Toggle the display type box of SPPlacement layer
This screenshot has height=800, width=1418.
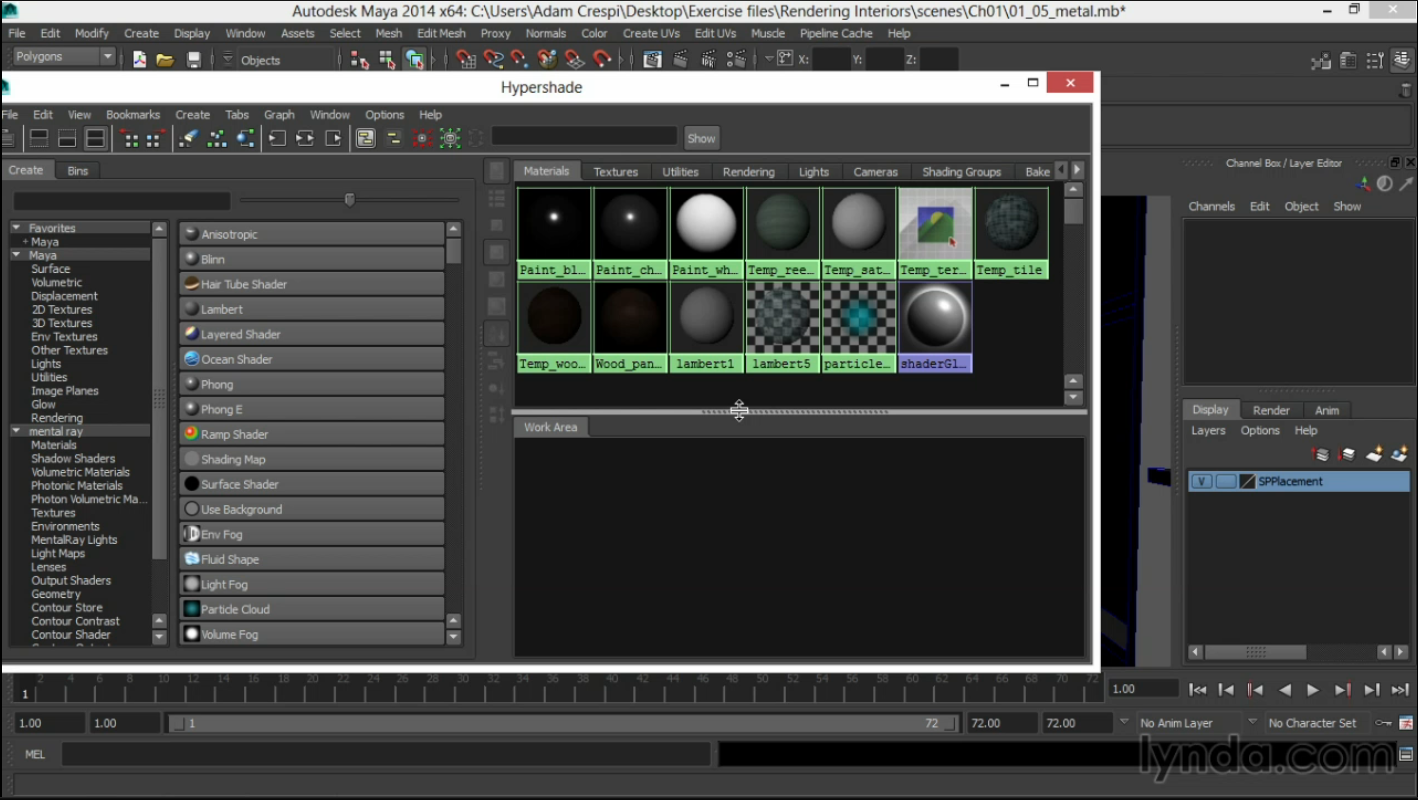[x=1225, y=481]
